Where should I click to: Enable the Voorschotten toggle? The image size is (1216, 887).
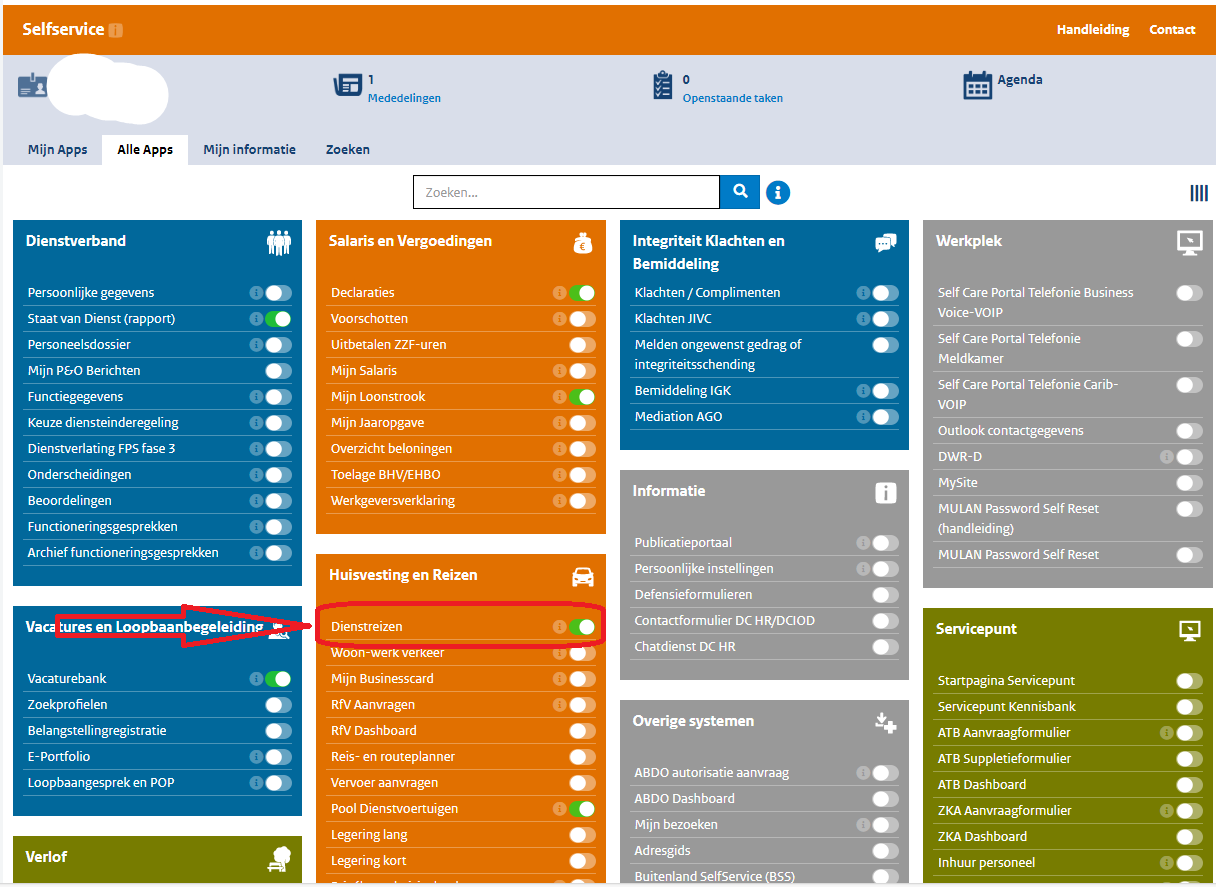tap(582, 319)
